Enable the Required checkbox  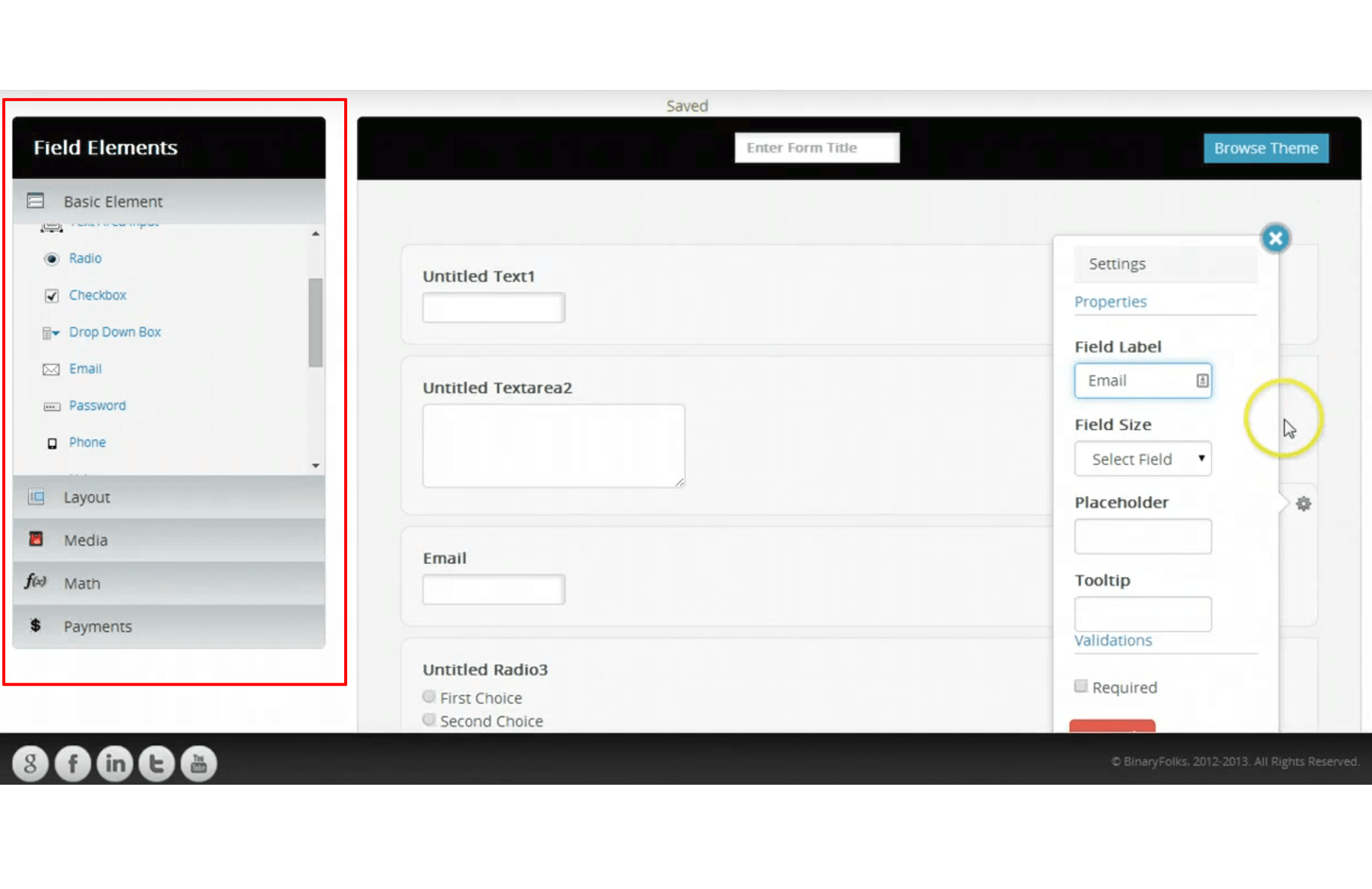(x=1080, y=687)
